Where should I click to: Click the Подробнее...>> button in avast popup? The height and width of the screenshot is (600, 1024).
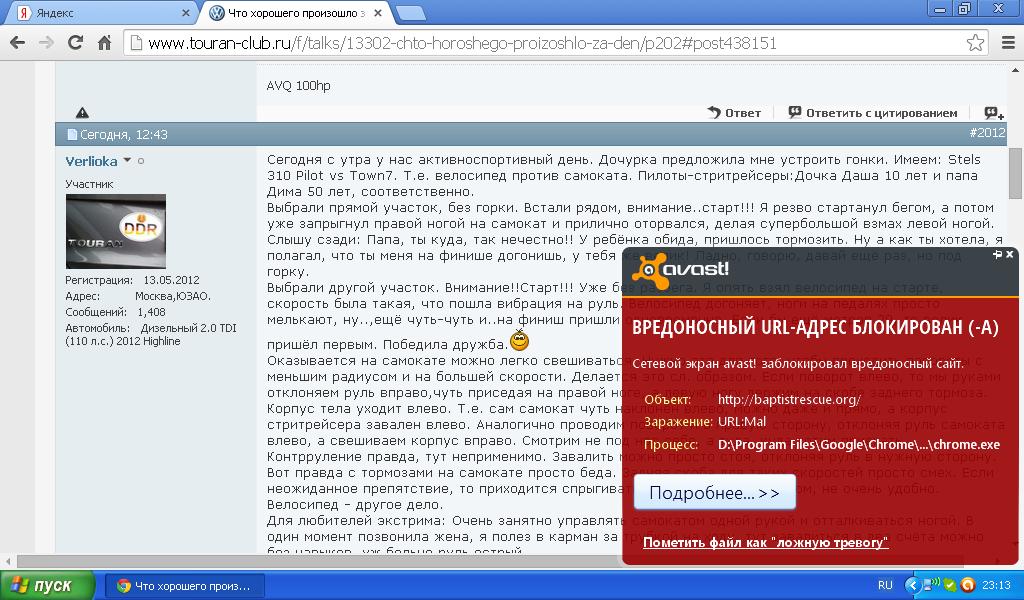click(715, 492)
